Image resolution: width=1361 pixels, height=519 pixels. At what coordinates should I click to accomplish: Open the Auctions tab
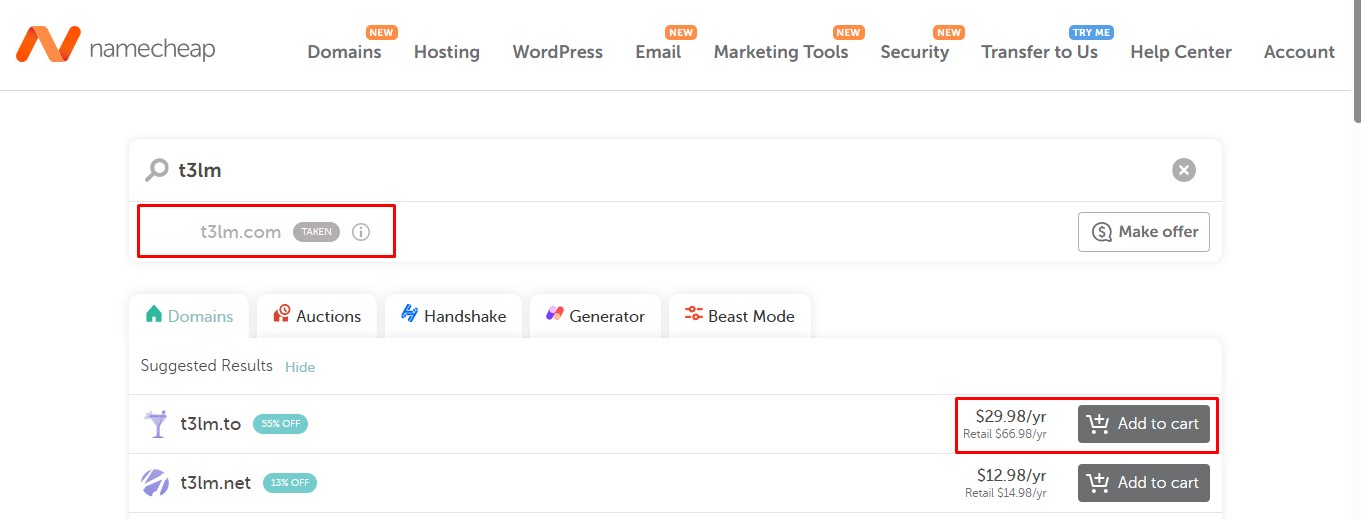pos(317,316)
